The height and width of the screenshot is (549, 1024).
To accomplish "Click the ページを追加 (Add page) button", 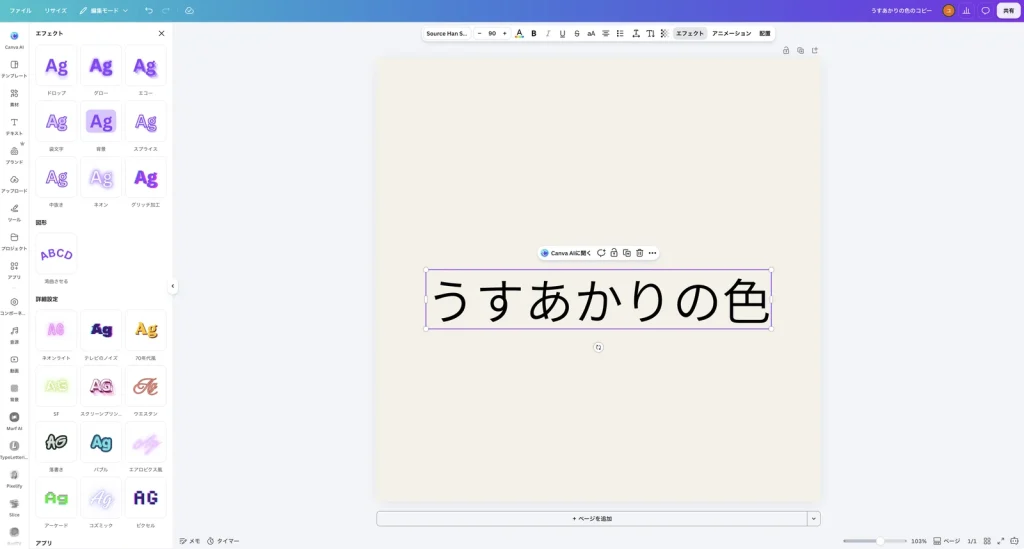I will (592, 518).
